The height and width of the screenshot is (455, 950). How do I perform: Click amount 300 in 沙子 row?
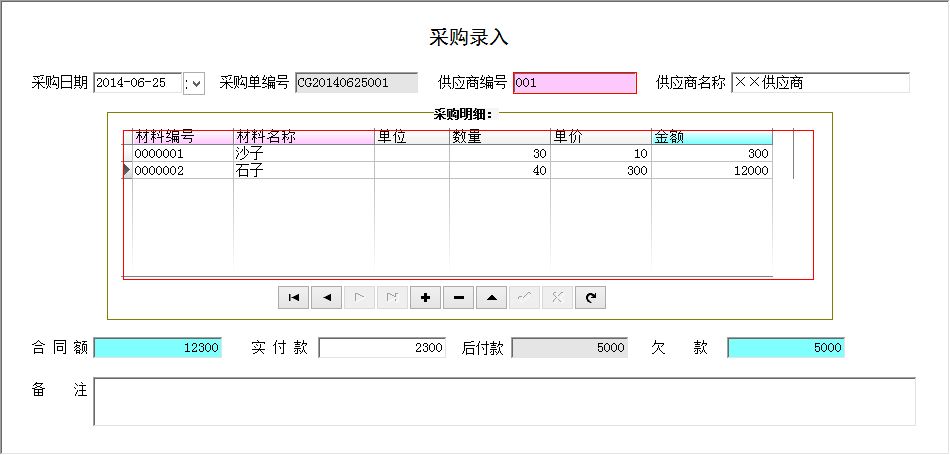tap(712, 154)
